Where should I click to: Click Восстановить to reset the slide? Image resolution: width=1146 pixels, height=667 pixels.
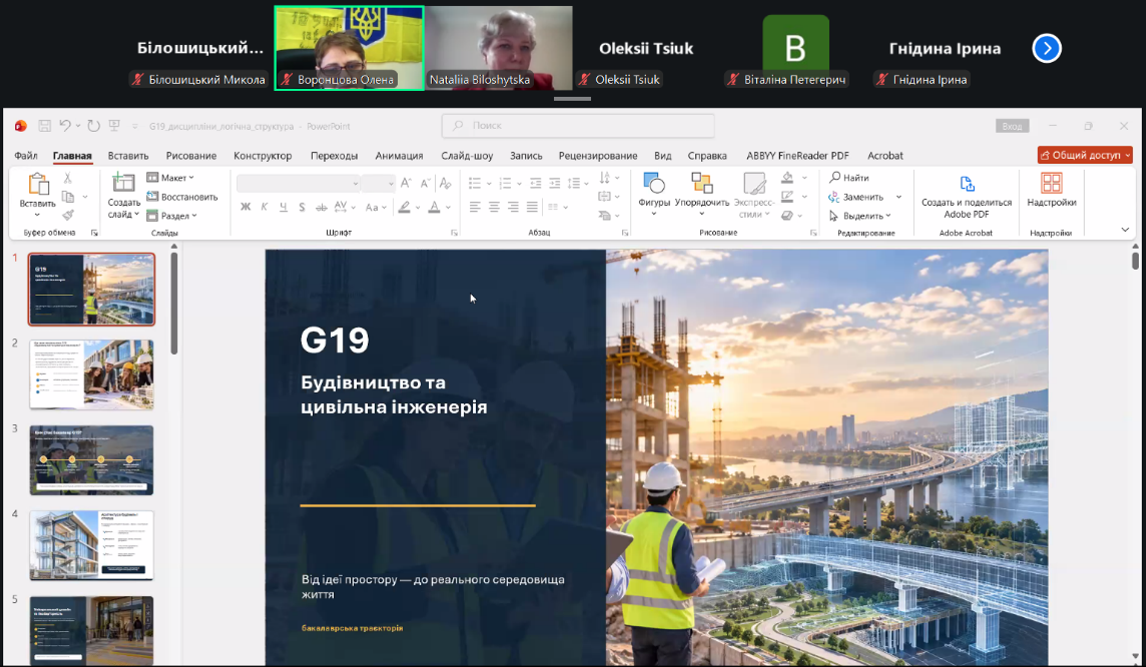[x=182, y=197]
